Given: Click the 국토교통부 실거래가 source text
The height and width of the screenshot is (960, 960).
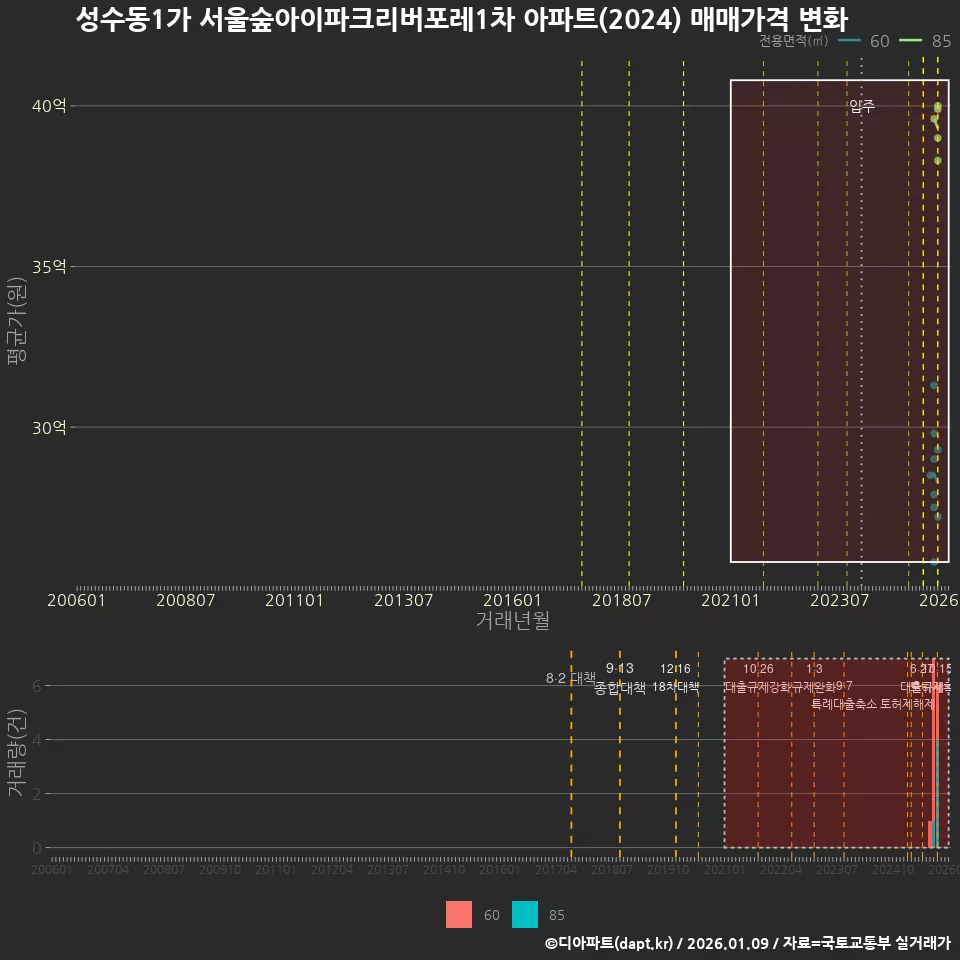Looking at the screenshot, I should pyautogui.click(x=886, y=944).
